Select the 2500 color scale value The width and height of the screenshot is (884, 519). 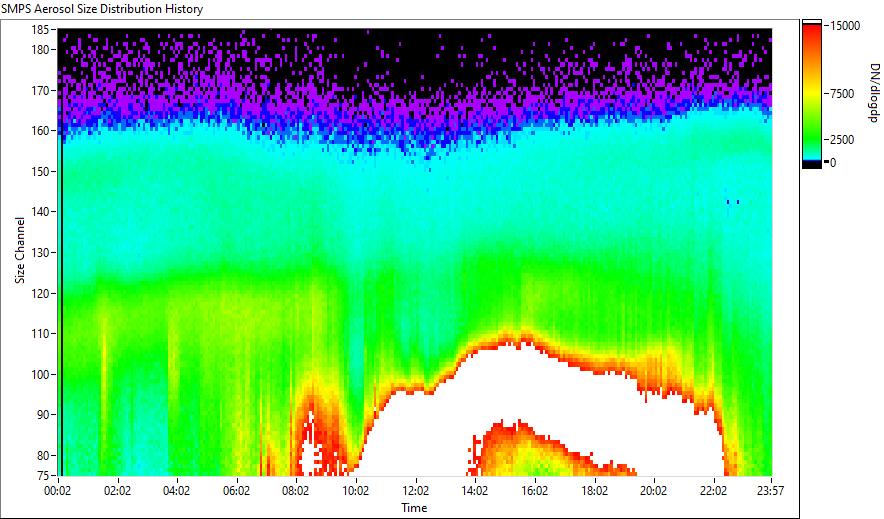point(842,140)
